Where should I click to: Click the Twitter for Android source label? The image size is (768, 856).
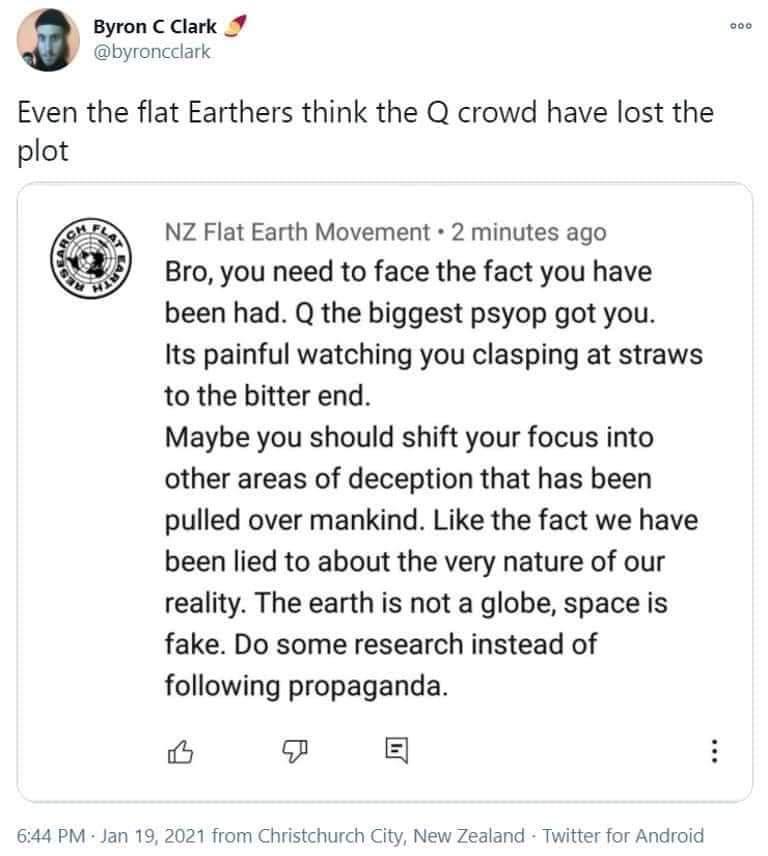(x=622, y=835)
